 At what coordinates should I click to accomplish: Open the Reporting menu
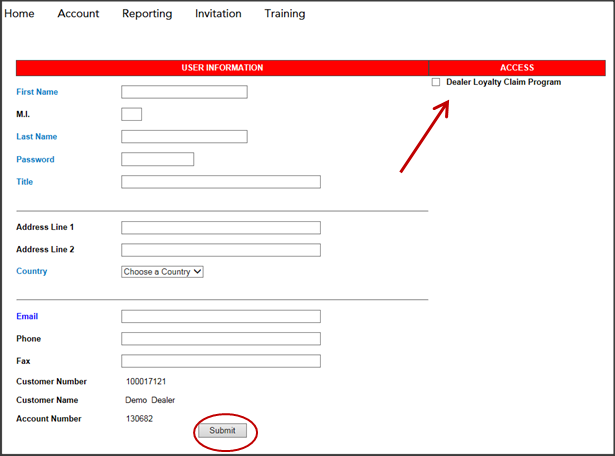click(147, 14)
